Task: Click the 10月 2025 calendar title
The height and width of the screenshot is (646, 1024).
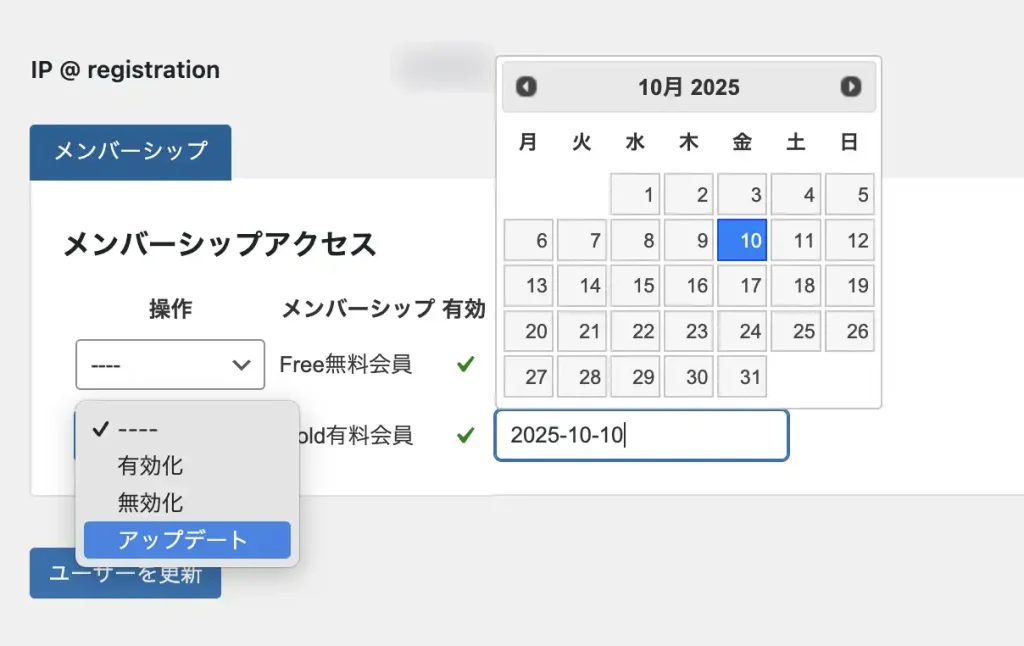Action: (689, 87)
